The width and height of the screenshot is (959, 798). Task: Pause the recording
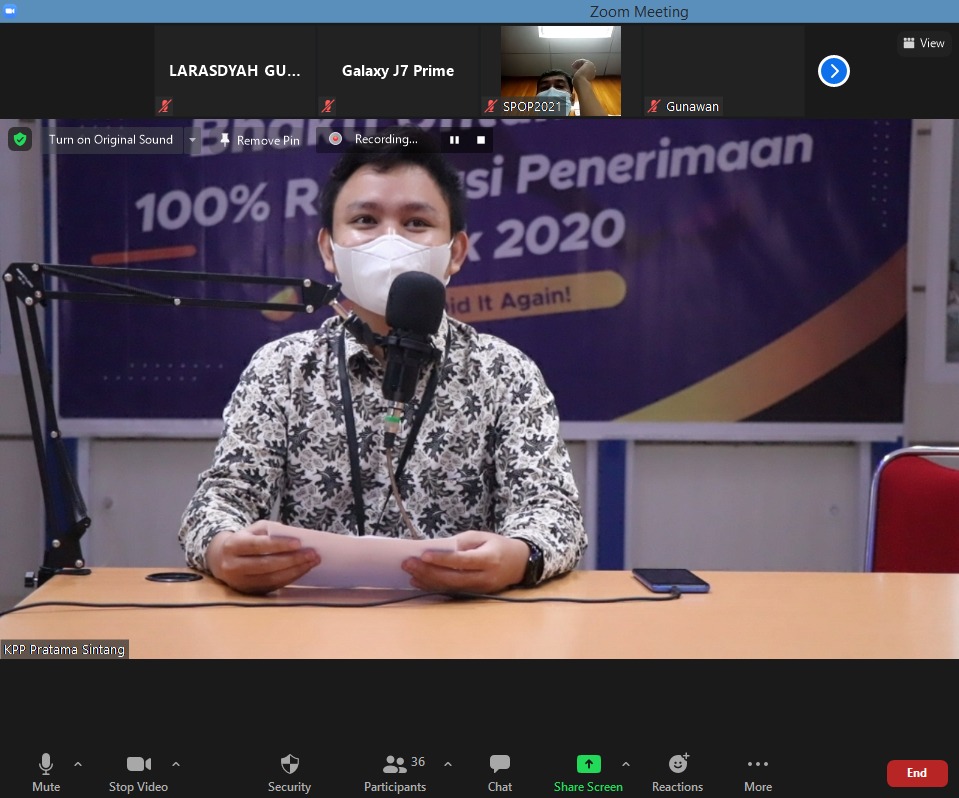coord(454,140)
